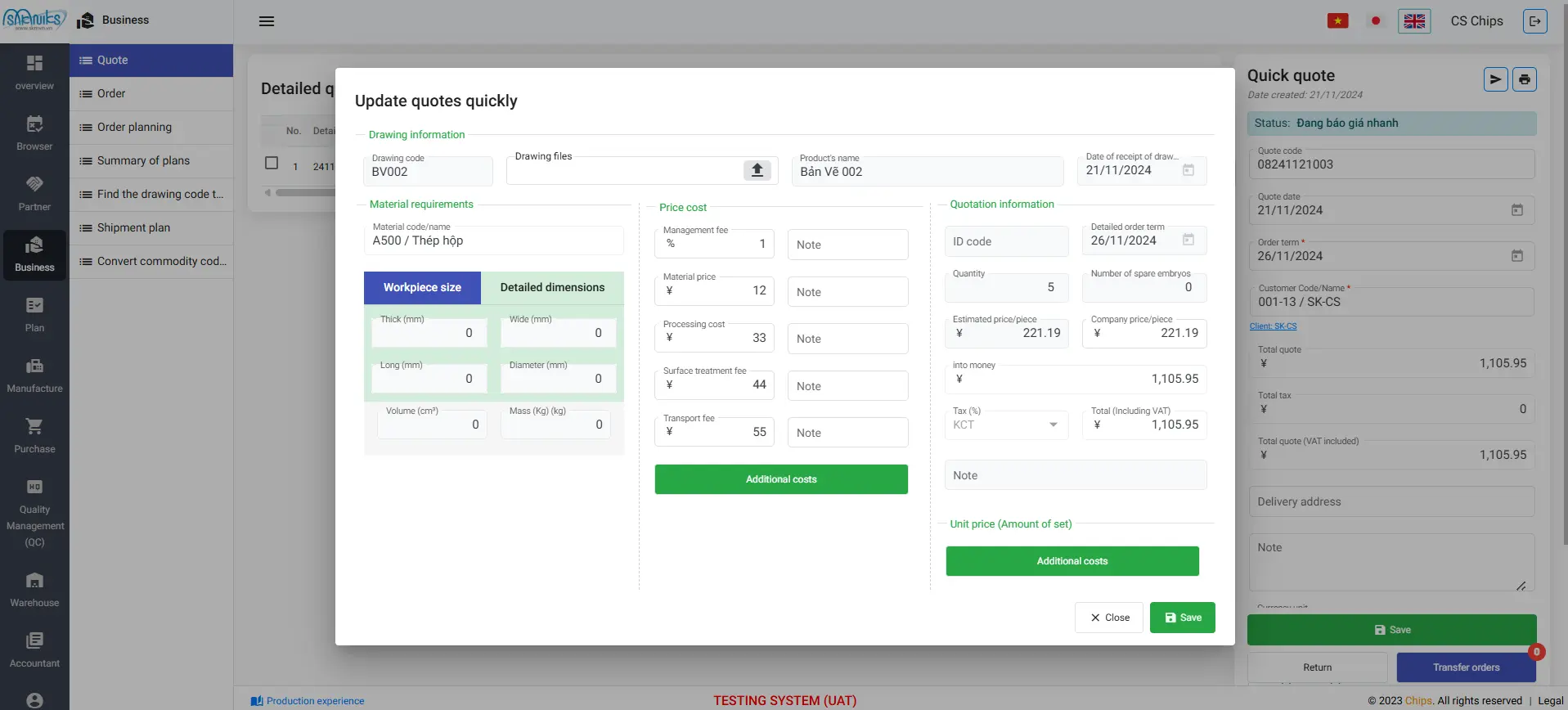Open the Quote date calendar in Quick quote
The height and width of the screenshot is (710, 1568).
(x=1516, y=210)
